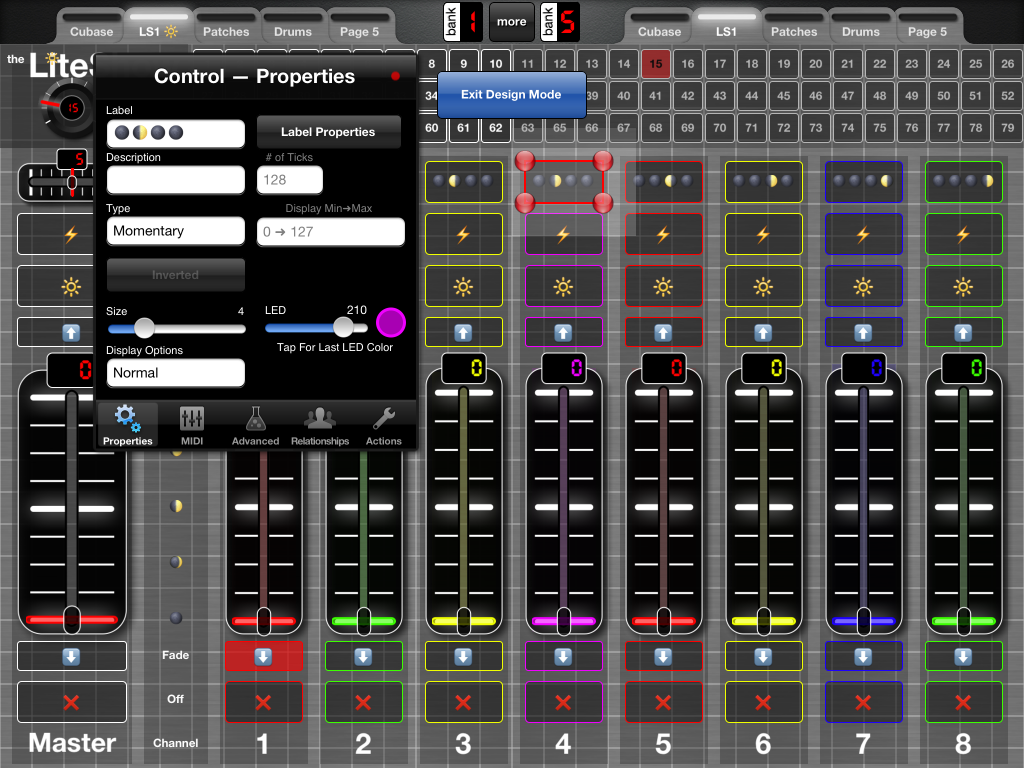Viewport: 1024px width, 768px height.
Task: Open left bank 1 selector
Action: point(462,22)
